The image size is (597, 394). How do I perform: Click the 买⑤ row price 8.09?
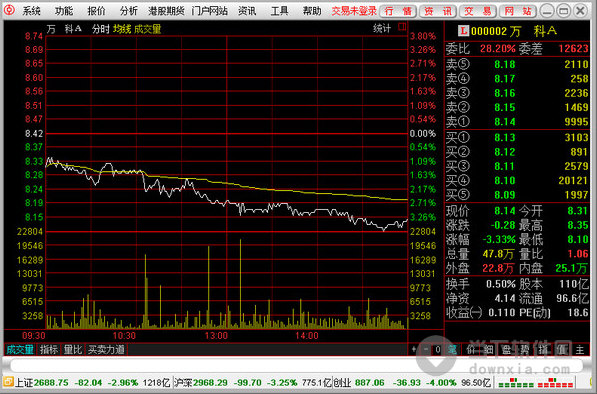pyautogui.click(x=505, y=195)
